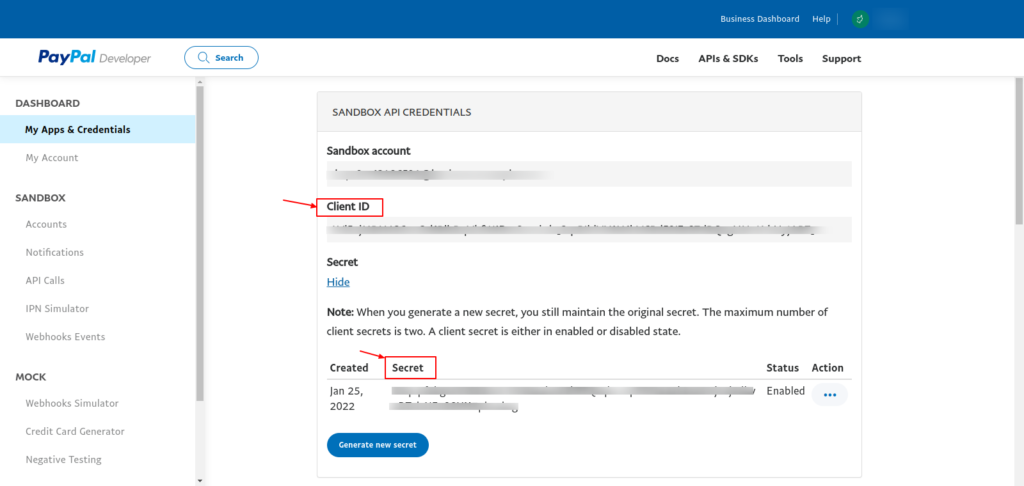The width and height of the screenshot is (1024, 486).
Task: Open IPN Simulator
Action: pos(57,308)
